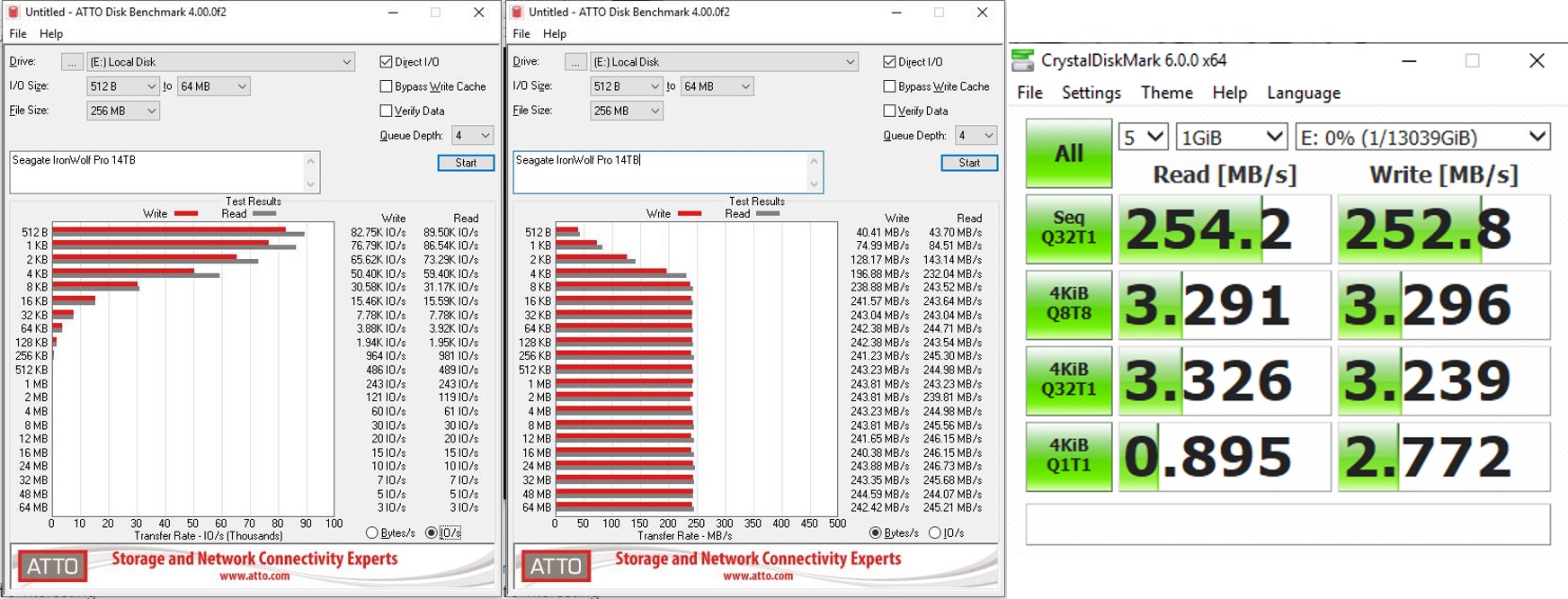Minimize the CrystalDiskMark window
Screen dimensions: 1568x599
tap(1409, 60)
